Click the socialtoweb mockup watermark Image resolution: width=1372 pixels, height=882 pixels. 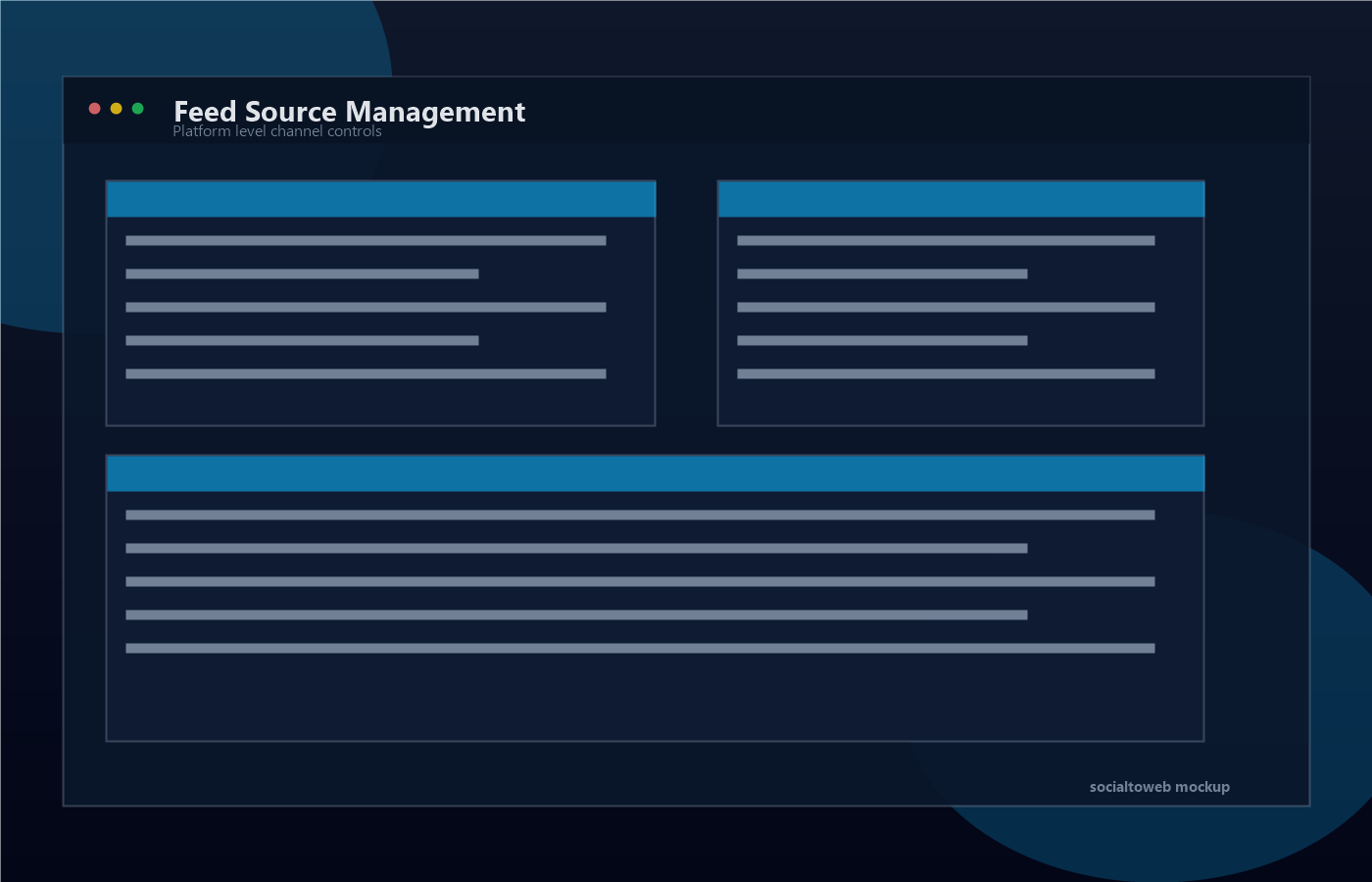point(1160,786)
